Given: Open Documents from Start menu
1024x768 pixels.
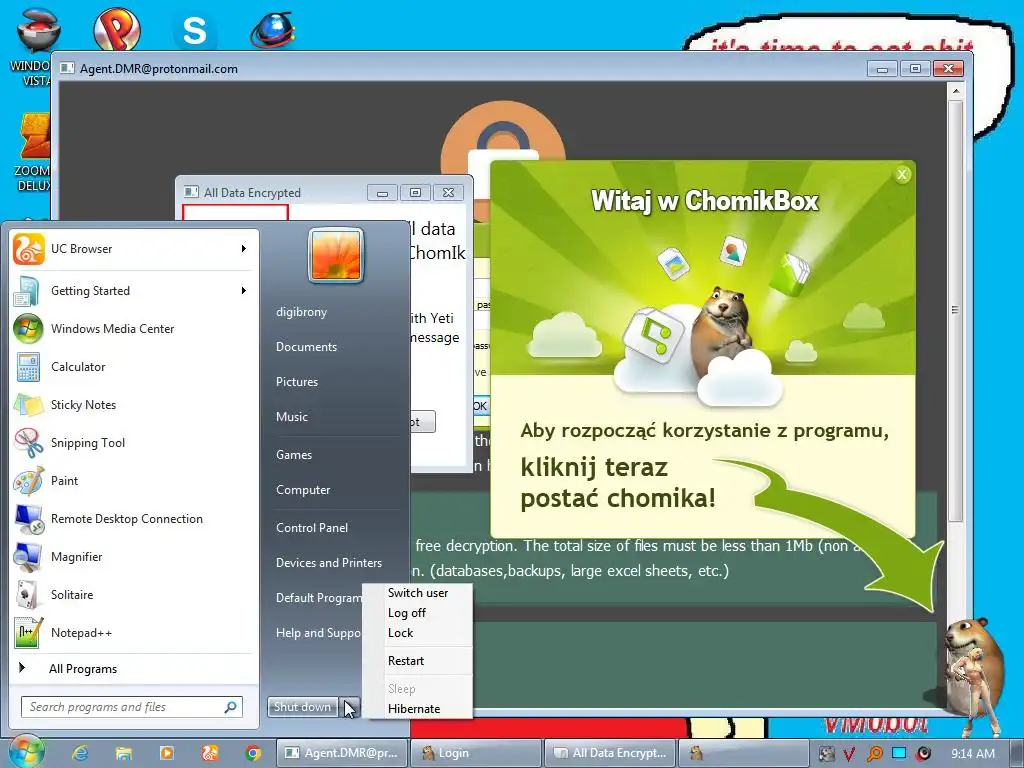Looking at the screenshot, I should point(306,347).
